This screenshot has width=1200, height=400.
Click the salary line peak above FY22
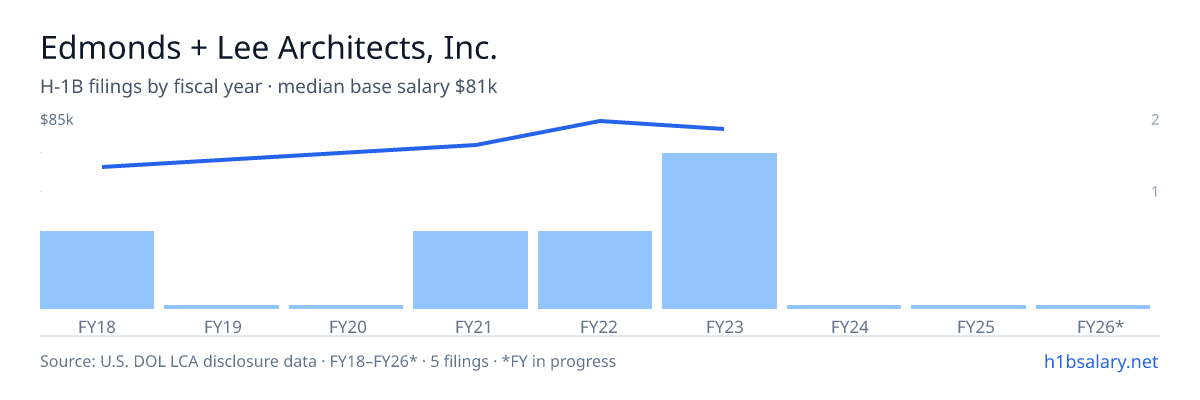click(599, 121)
